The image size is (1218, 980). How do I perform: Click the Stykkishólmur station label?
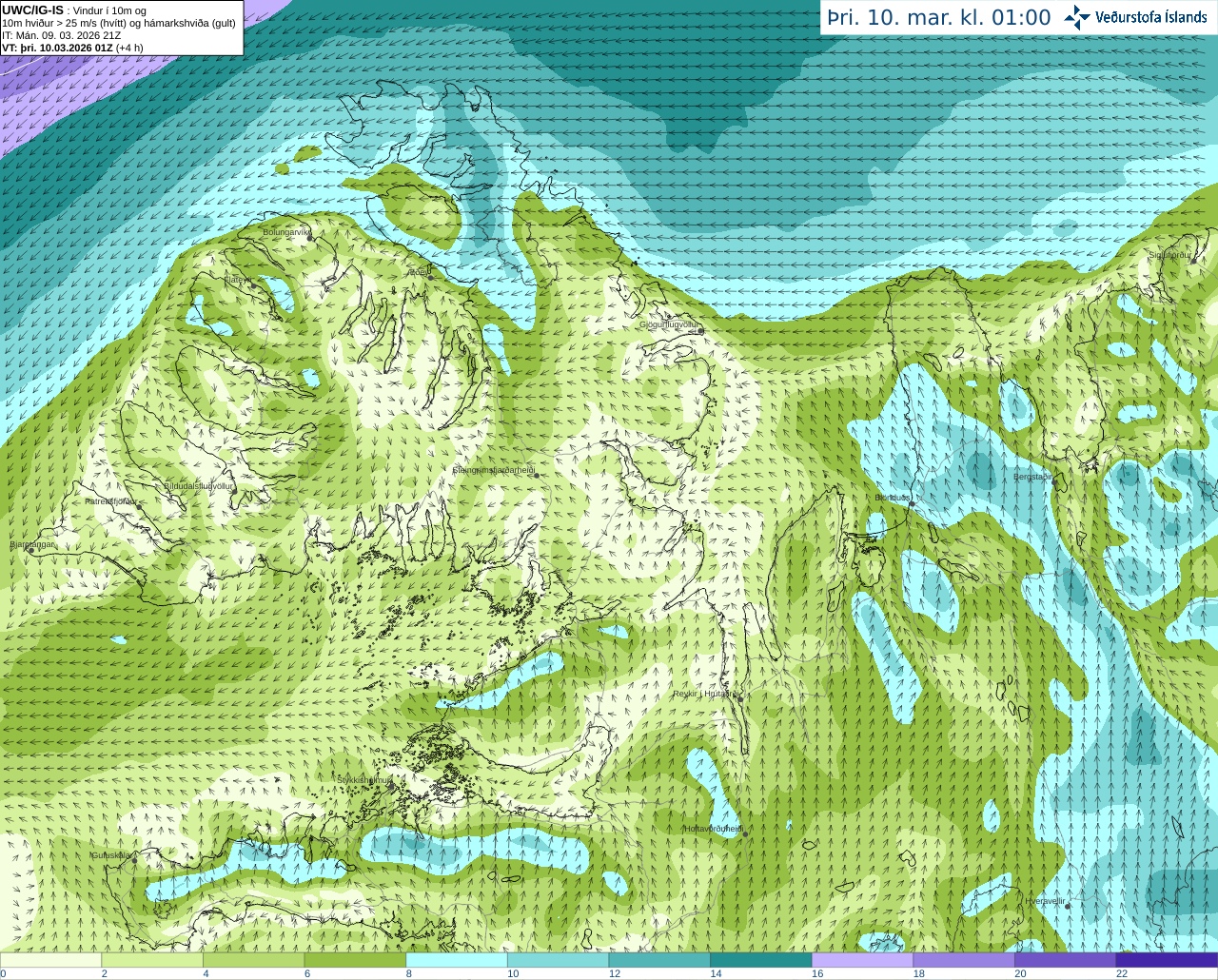point(363,780)
